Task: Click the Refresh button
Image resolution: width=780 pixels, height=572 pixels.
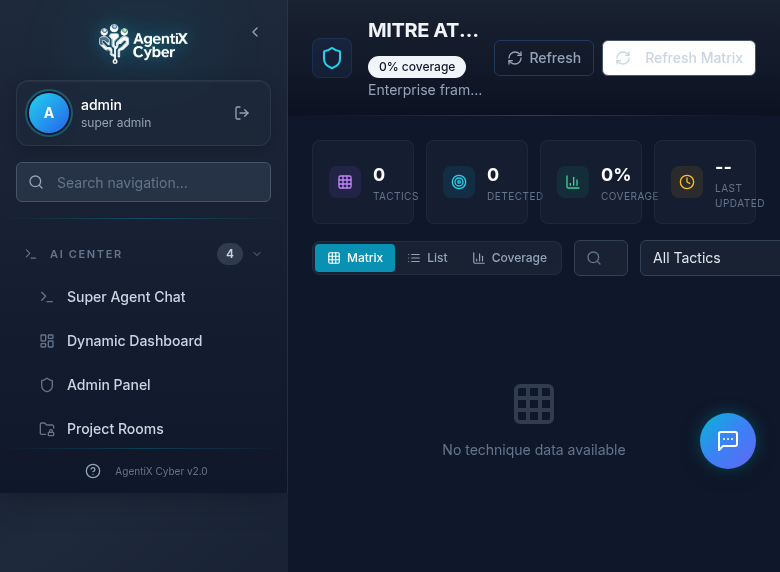Action: click(x=544, y=58)
